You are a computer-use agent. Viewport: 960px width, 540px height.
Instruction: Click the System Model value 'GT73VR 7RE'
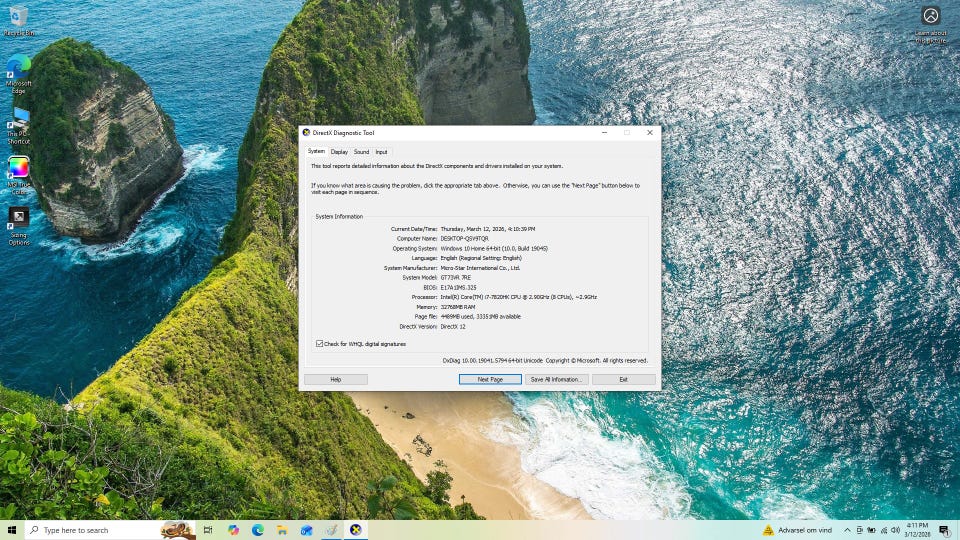click(x=456, y=278)
